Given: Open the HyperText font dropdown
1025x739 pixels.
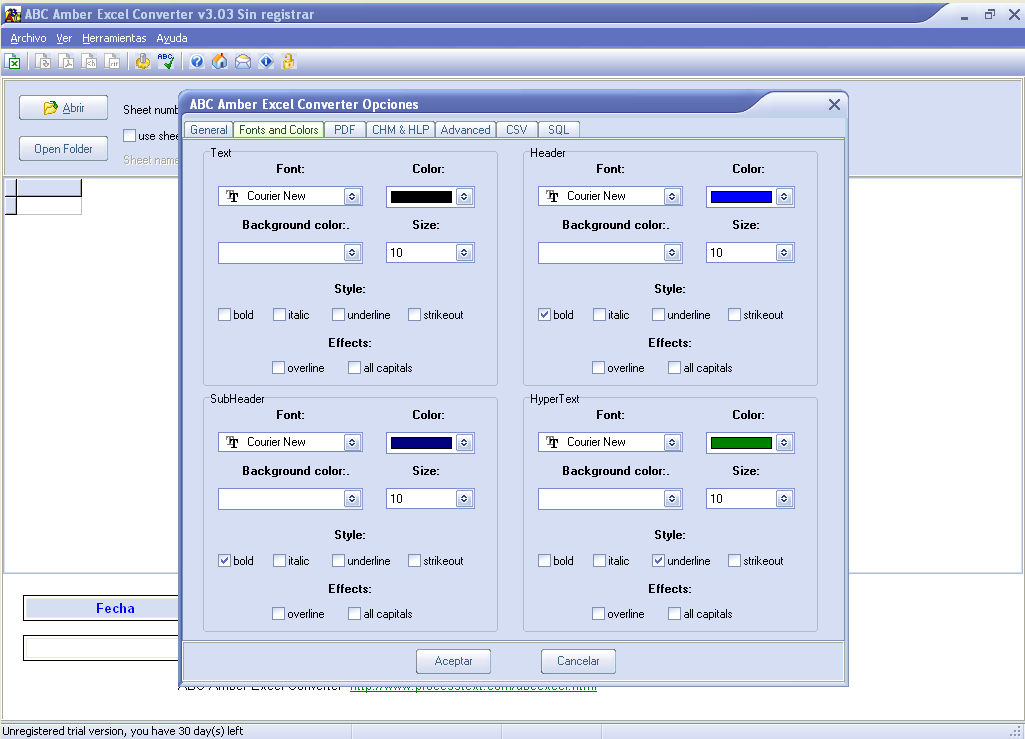Looking at the screenshot, I should (672, 442).
